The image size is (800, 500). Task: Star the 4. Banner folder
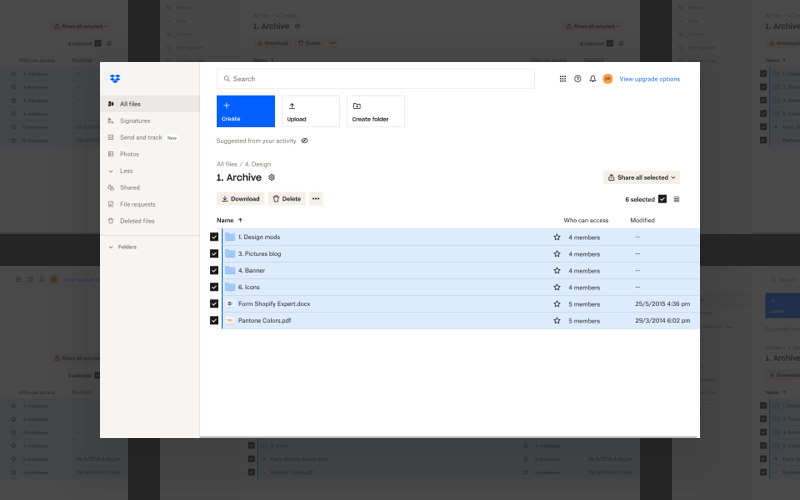point(557,270)
